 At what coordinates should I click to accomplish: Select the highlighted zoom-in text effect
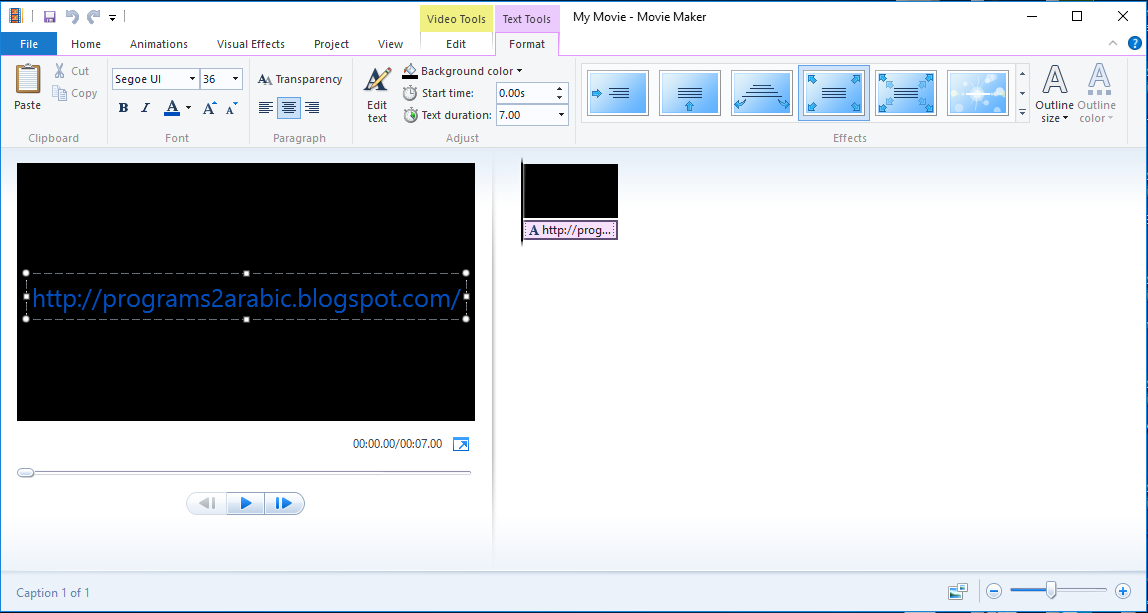coord(834,93)
